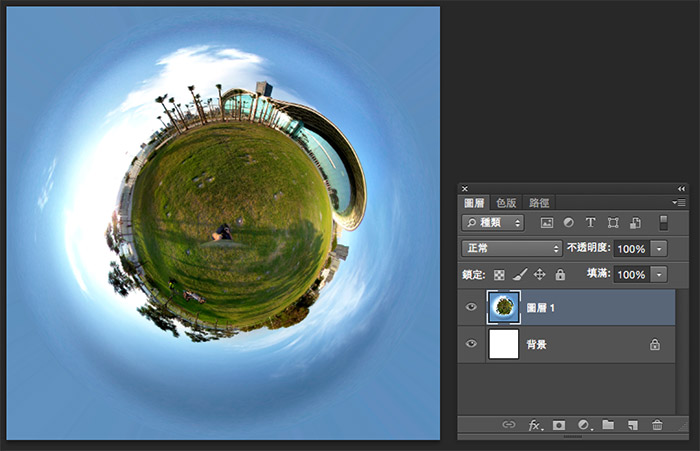Toggle lock transparent pixels
The height and width of the screenshot is (451, 700).
click(499, 274)
